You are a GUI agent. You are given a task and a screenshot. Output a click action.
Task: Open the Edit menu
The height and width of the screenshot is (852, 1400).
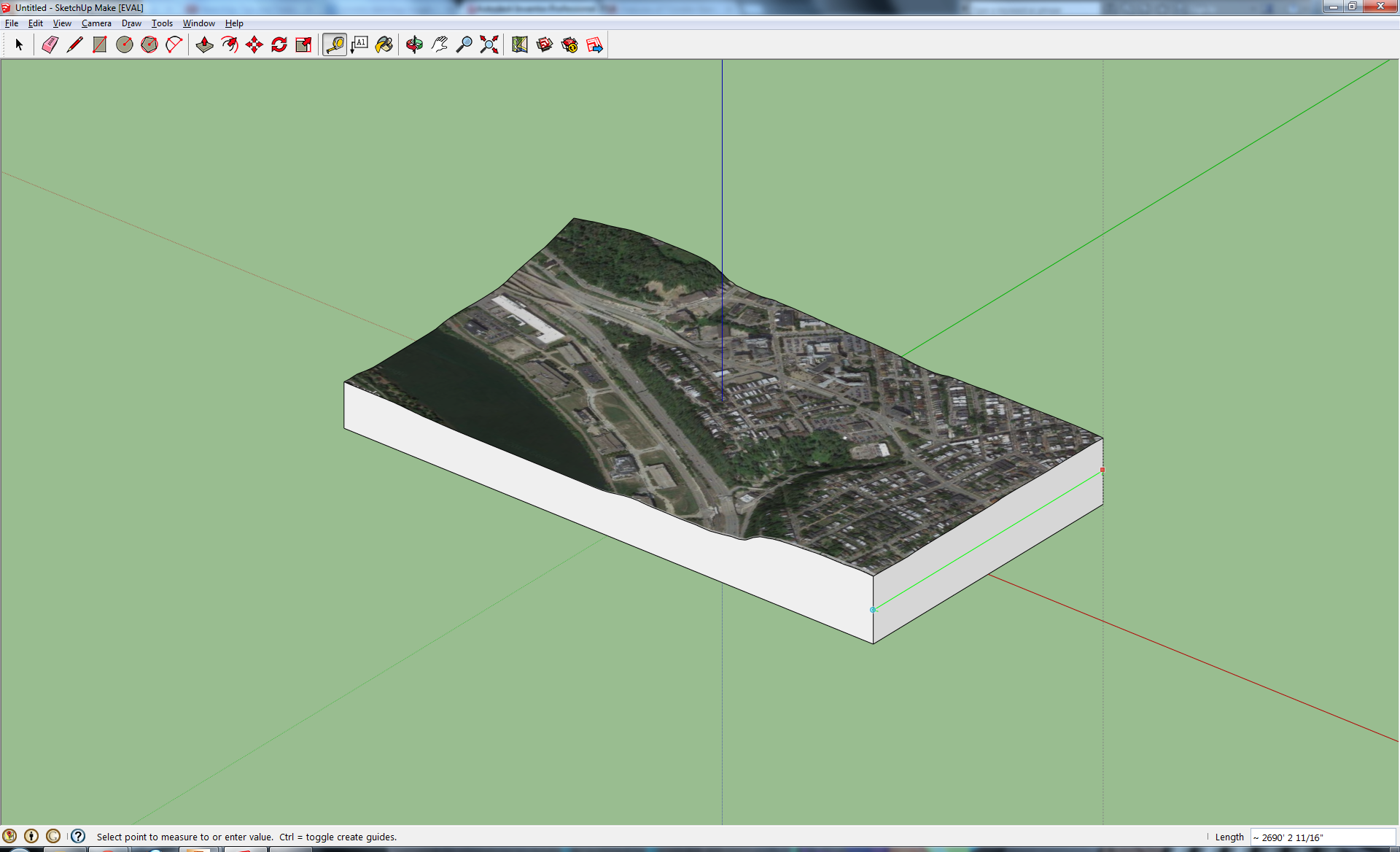(x=36, y=23)
